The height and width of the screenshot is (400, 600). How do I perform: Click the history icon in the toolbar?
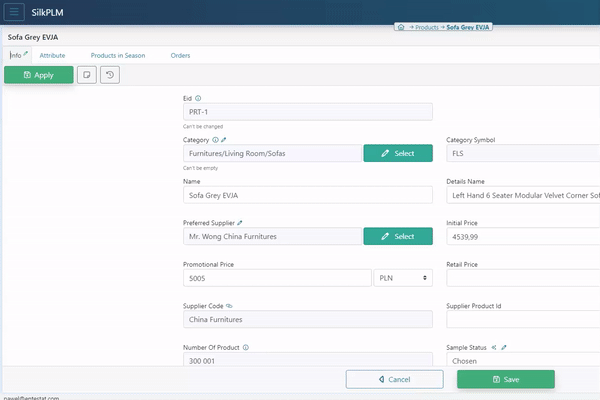[x=110, y=75]
